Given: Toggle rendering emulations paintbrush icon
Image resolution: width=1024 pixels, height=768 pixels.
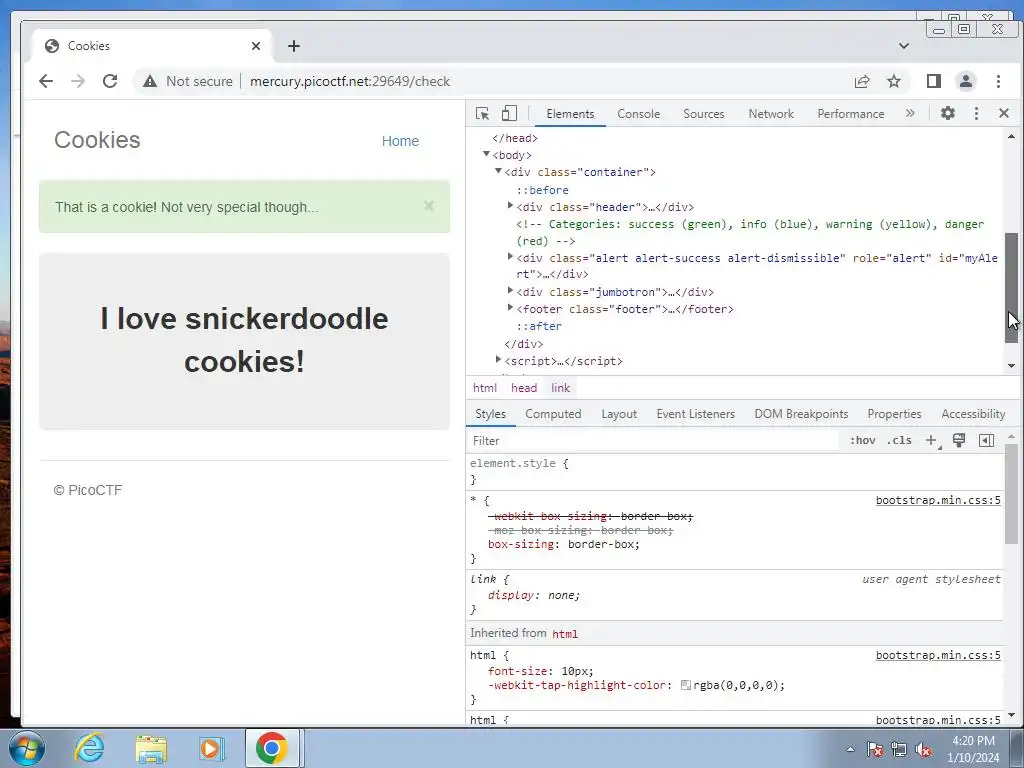Looking at the screenshot, I should [959, 440].
